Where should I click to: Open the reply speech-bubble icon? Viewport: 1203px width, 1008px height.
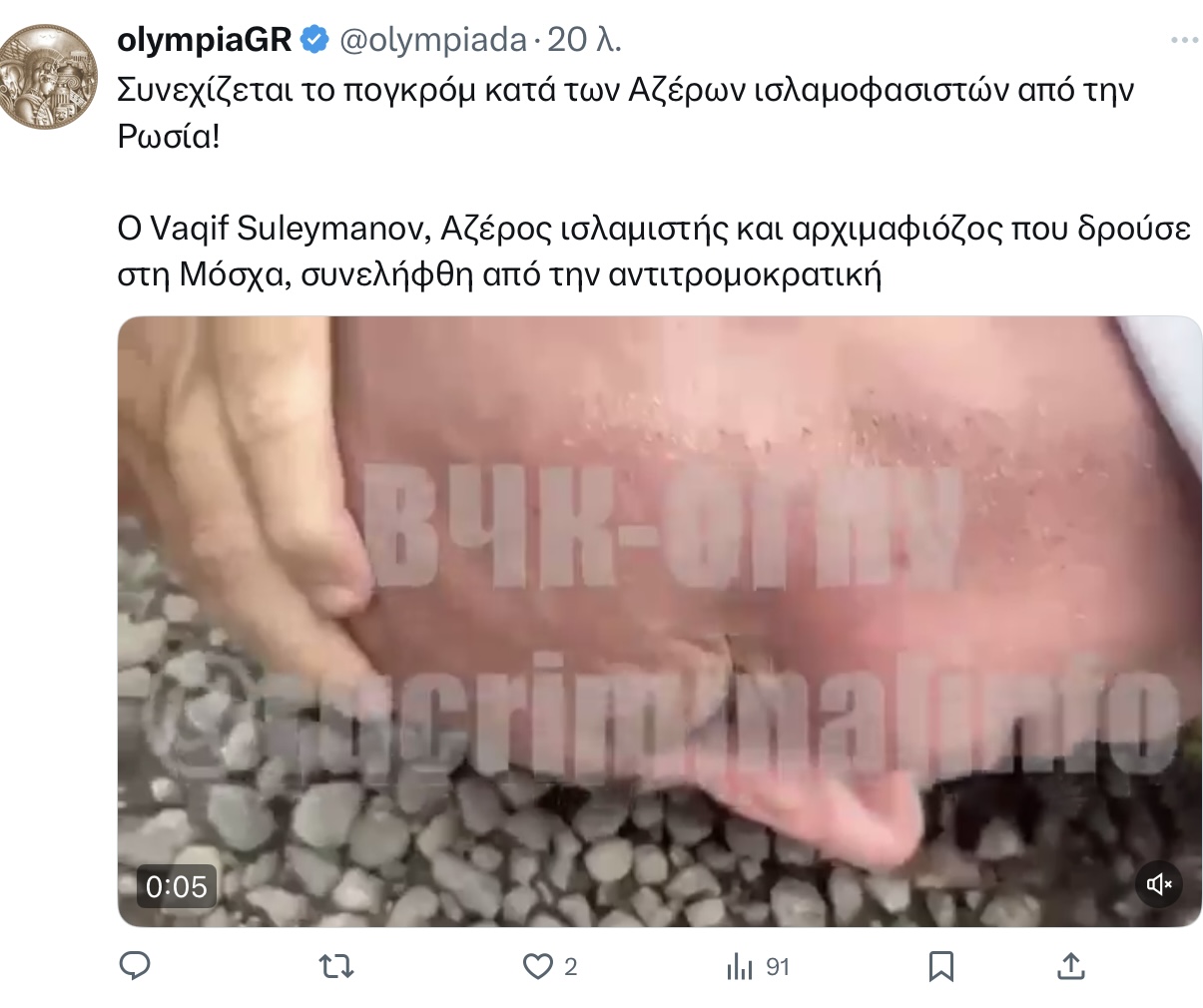(135, 966)
